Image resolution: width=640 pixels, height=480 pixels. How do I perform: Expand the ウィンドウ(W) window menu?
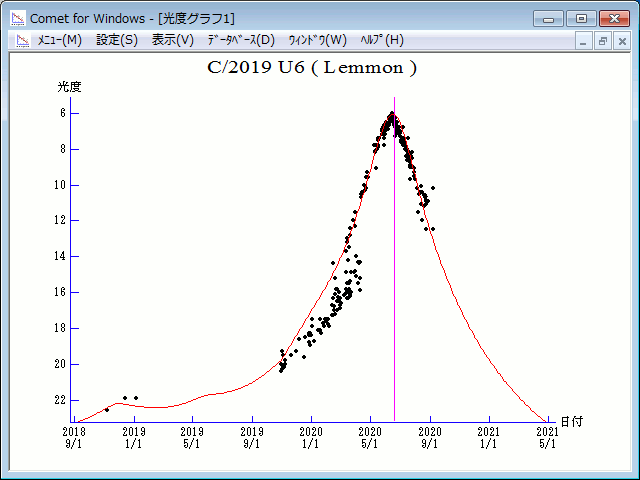click(x=317, y=40)
